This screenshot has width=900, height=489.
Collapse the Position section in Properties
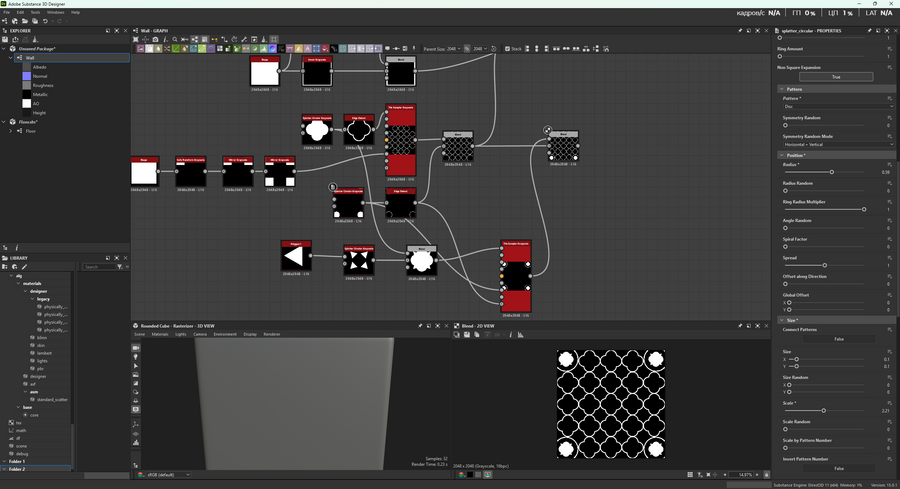pos(781,155)
